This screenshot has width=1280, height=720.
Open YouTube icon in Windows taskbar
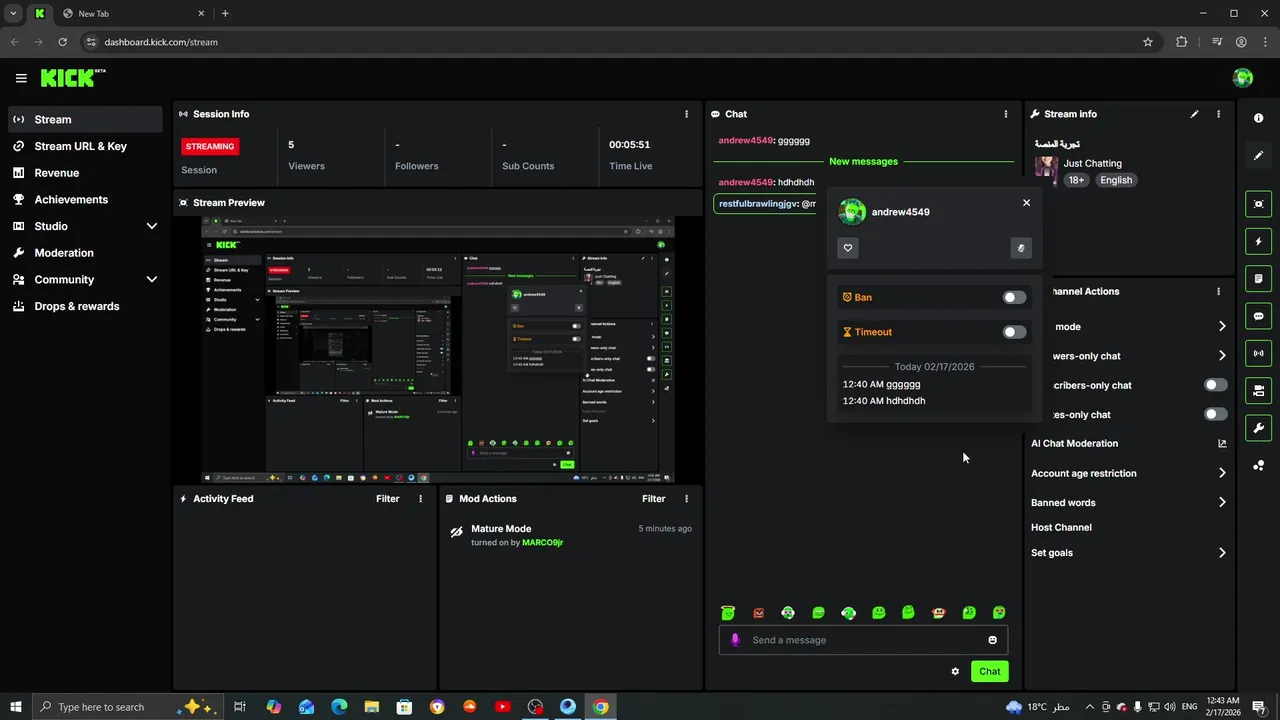tap(502, 707)
